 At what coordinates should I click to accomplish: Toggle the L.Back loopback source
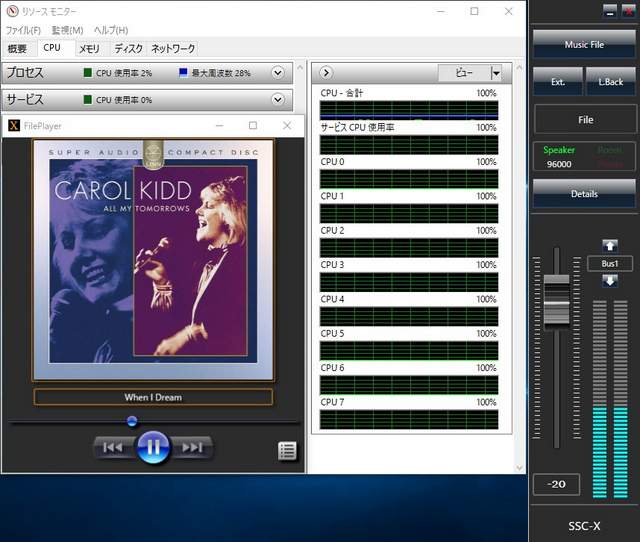pyautogui.click(x=611, y=81)
